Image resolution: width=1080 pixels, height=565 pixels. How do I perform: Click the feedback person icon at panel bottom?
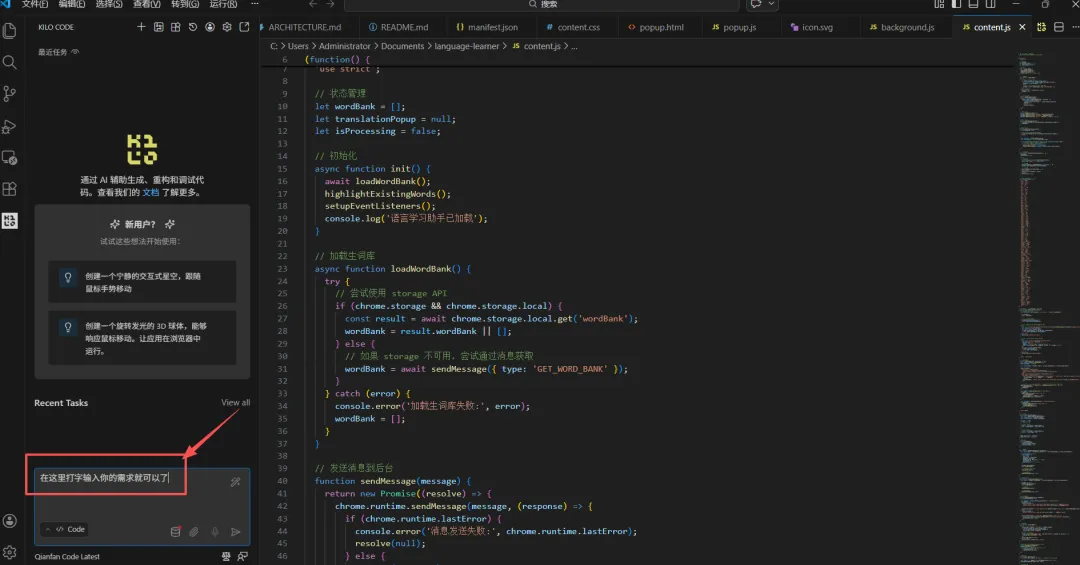[x=242, y=556]
